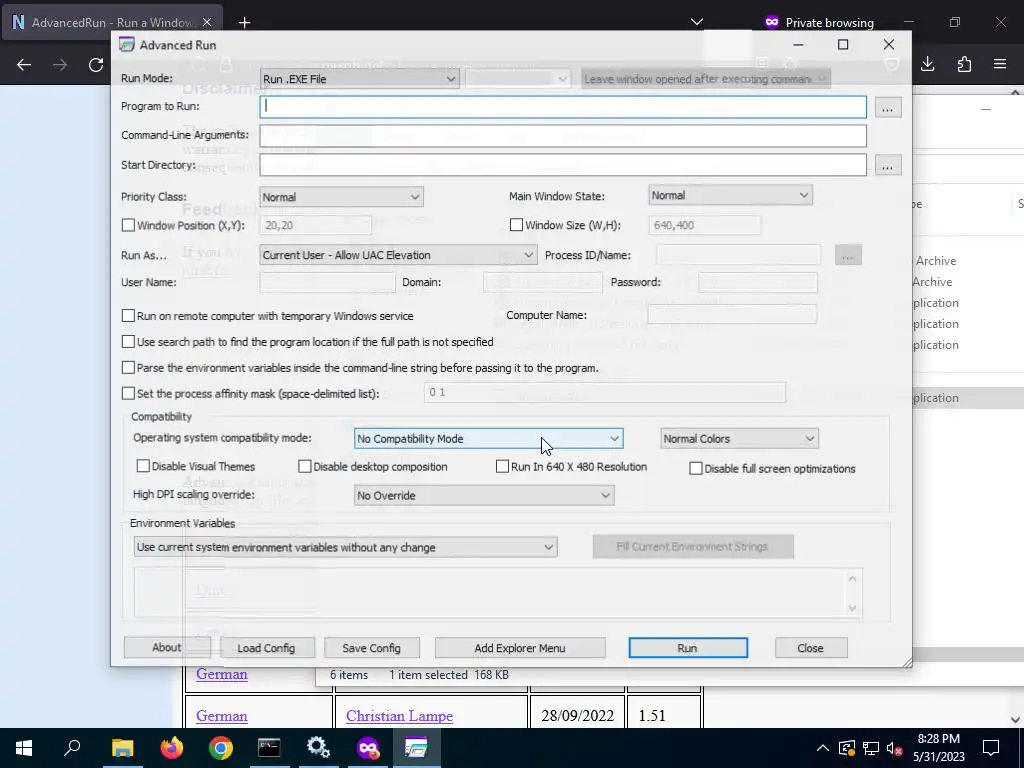Check Run on remote computer option
This screenshot has height=768, width=1024.
[129, 316]
